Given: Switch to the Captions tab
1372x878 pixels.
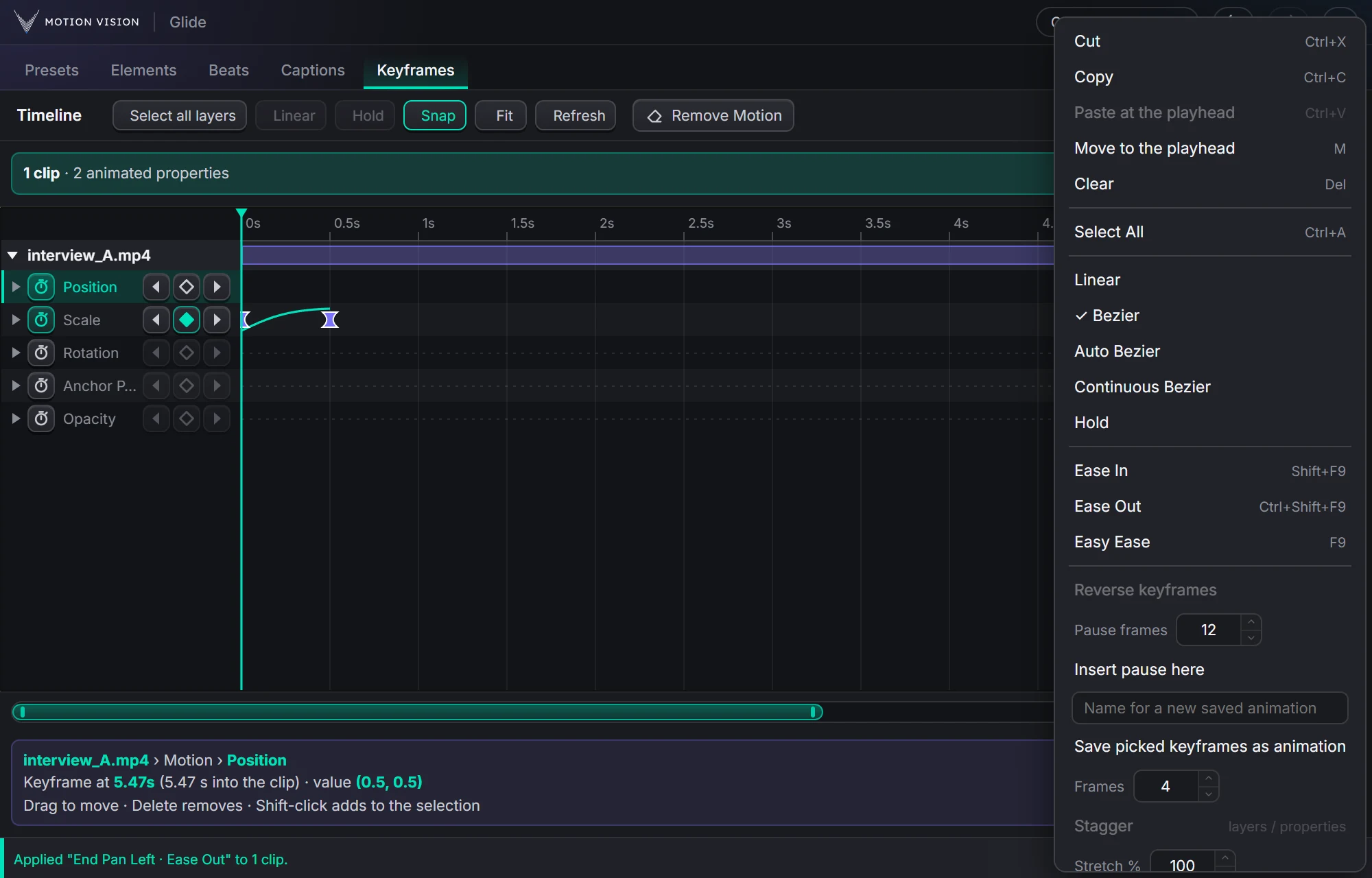Looking at the screenshot, I should pos(313,70).
